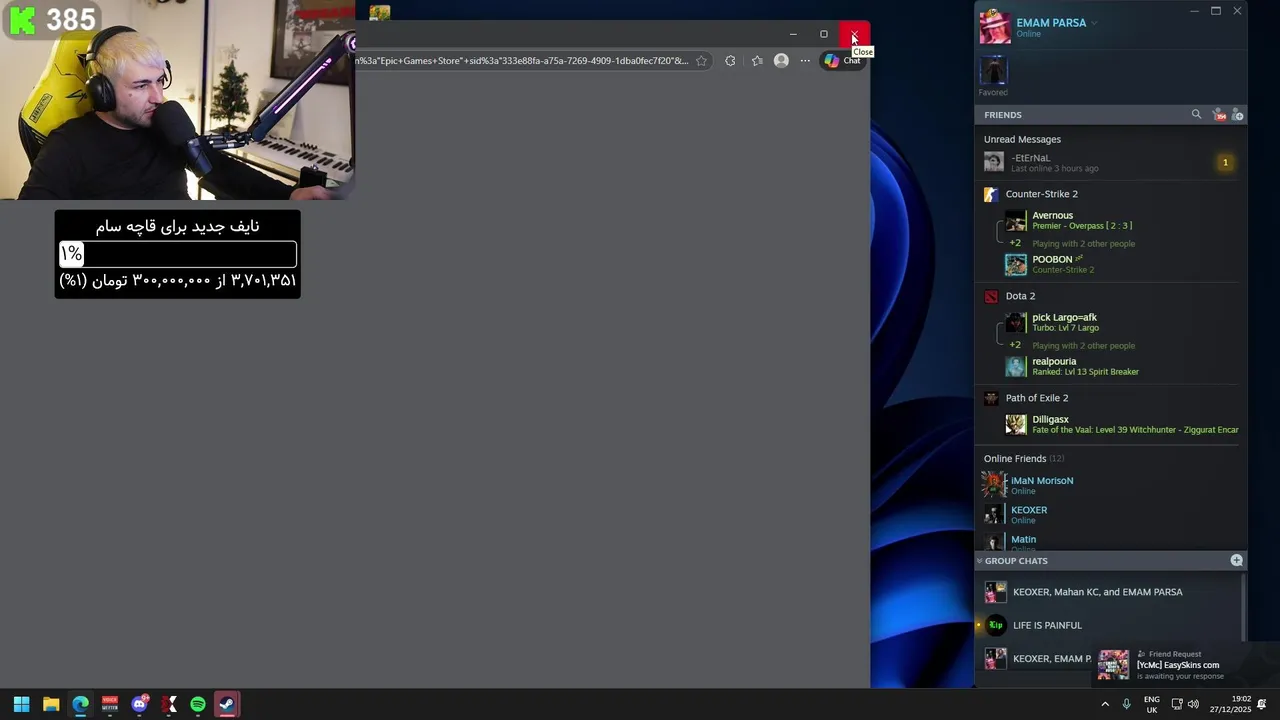Click the desktop icon behind the browser
The image size is (1280, 720).
tap(379, 13)
